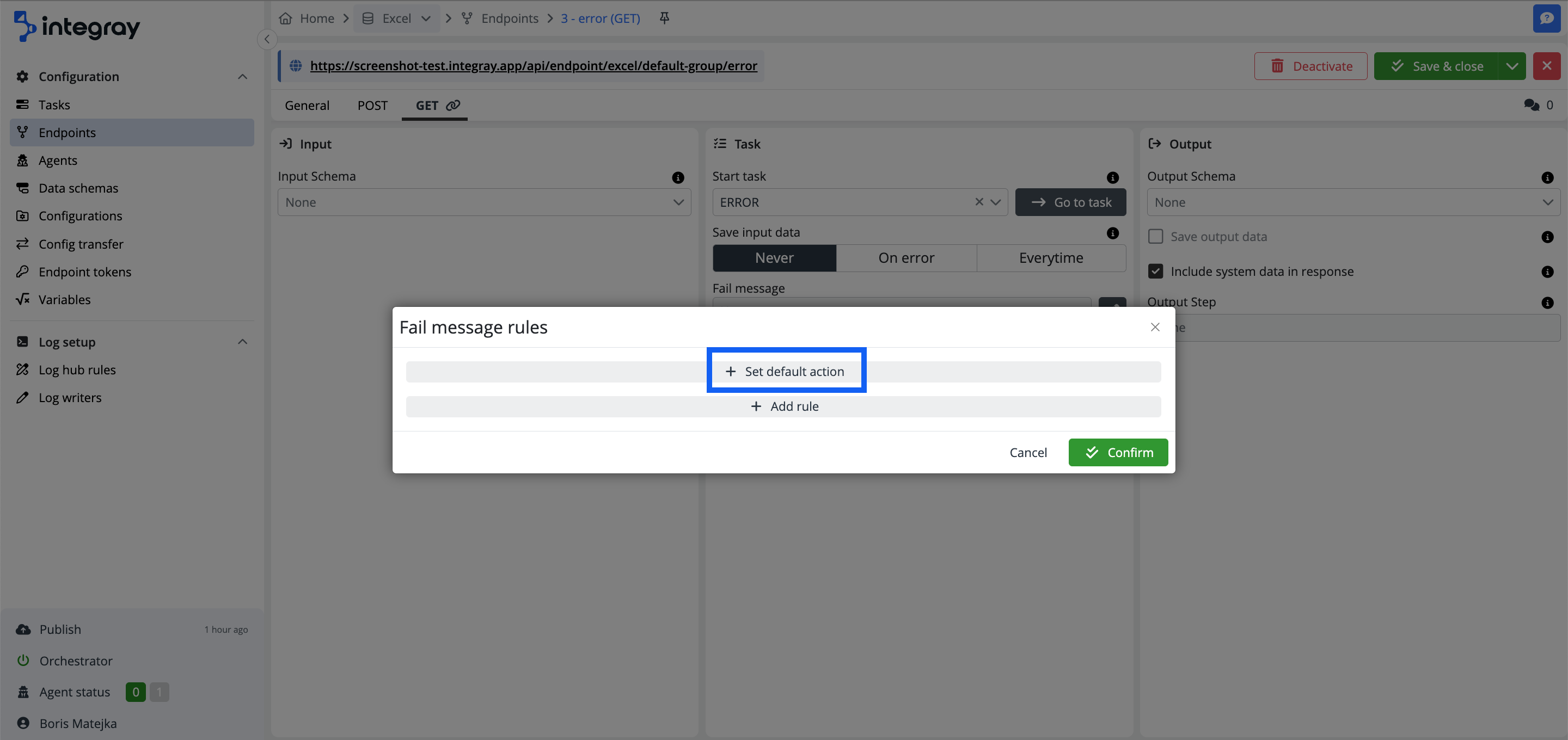Click Set default action button
Screen dimensions: 1568x740
785,371
